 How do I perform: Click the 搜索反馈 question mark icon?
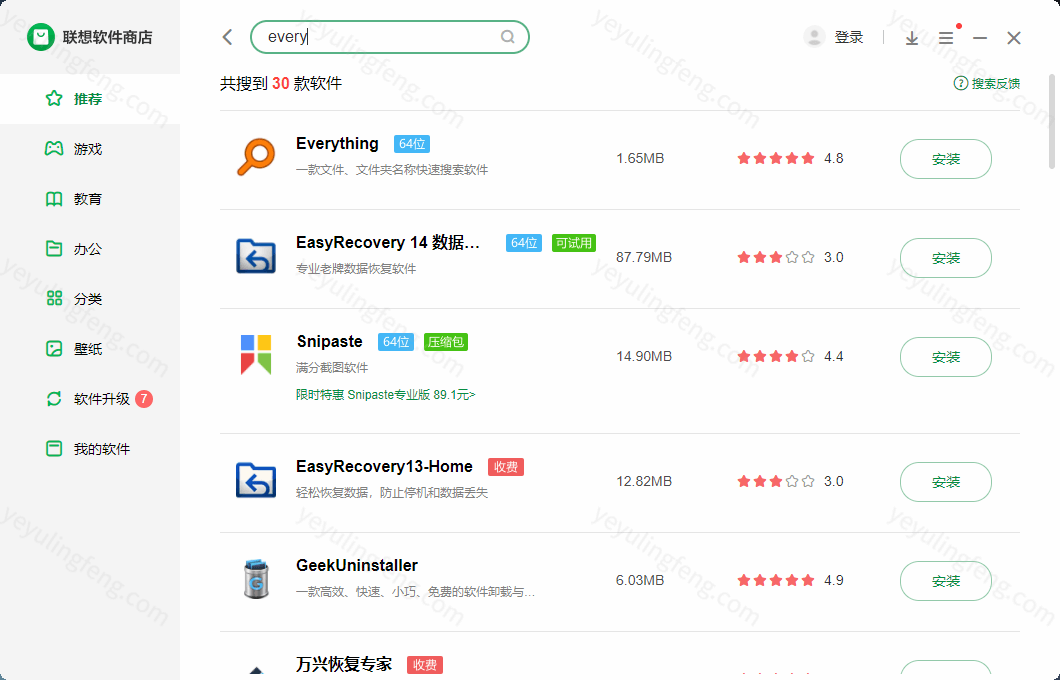[x=961, y=83]
